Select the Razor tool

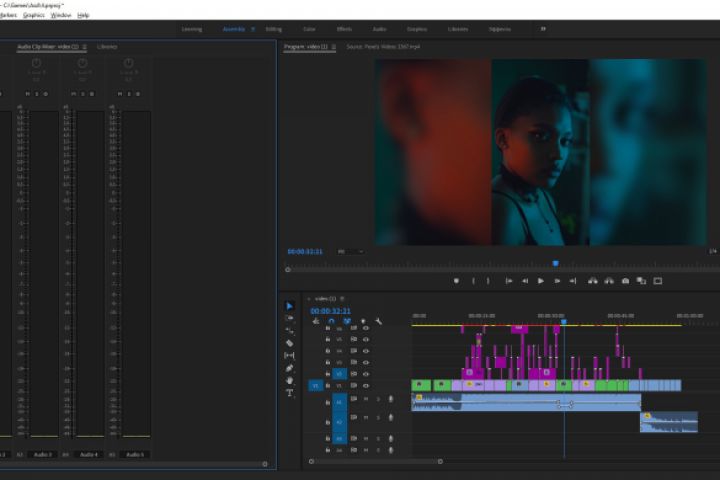coord(289,343)
